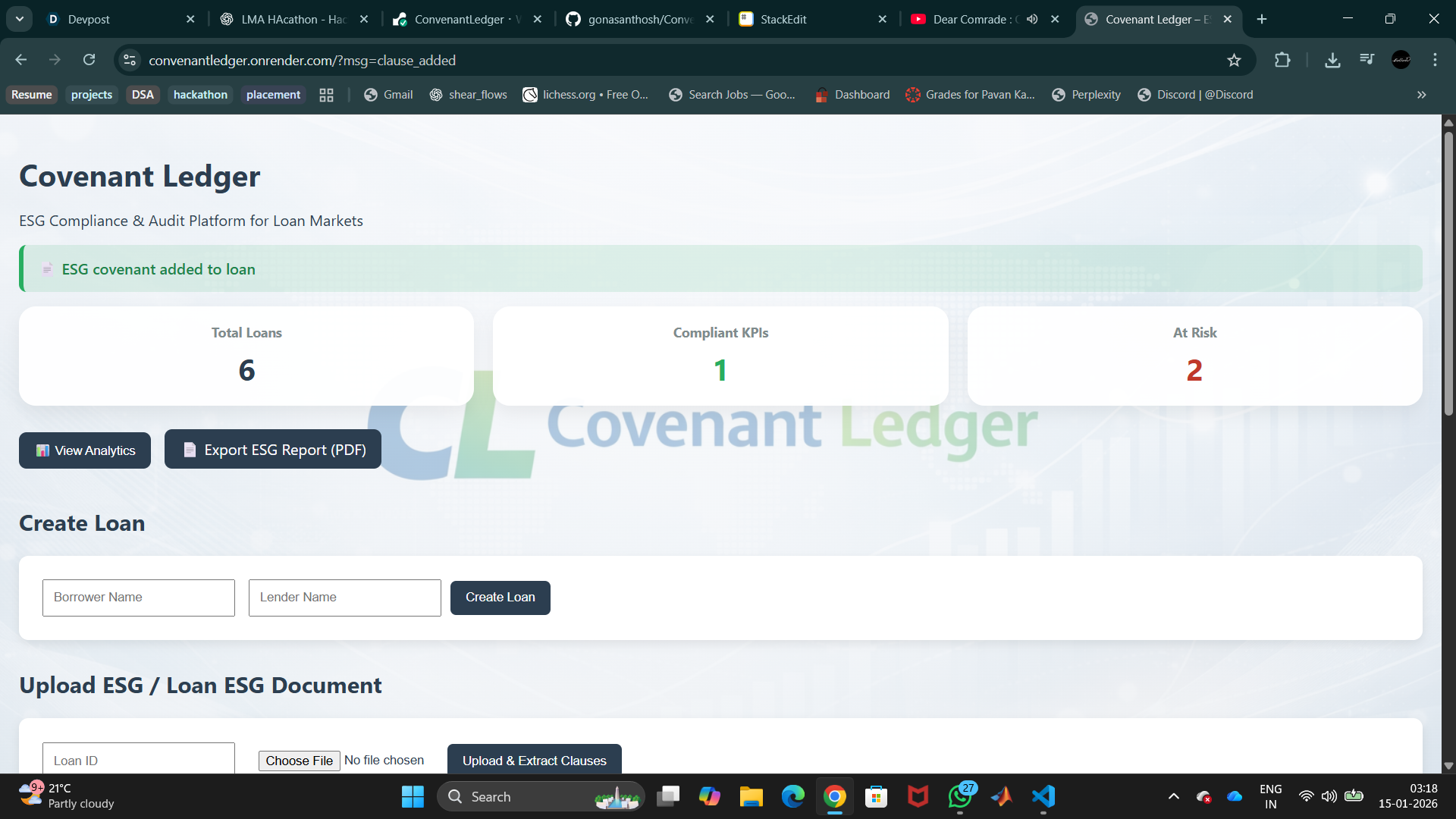Launch Visual Studio Code from the taskbar
This screenshot has height=819, width=1456.
1043,796
